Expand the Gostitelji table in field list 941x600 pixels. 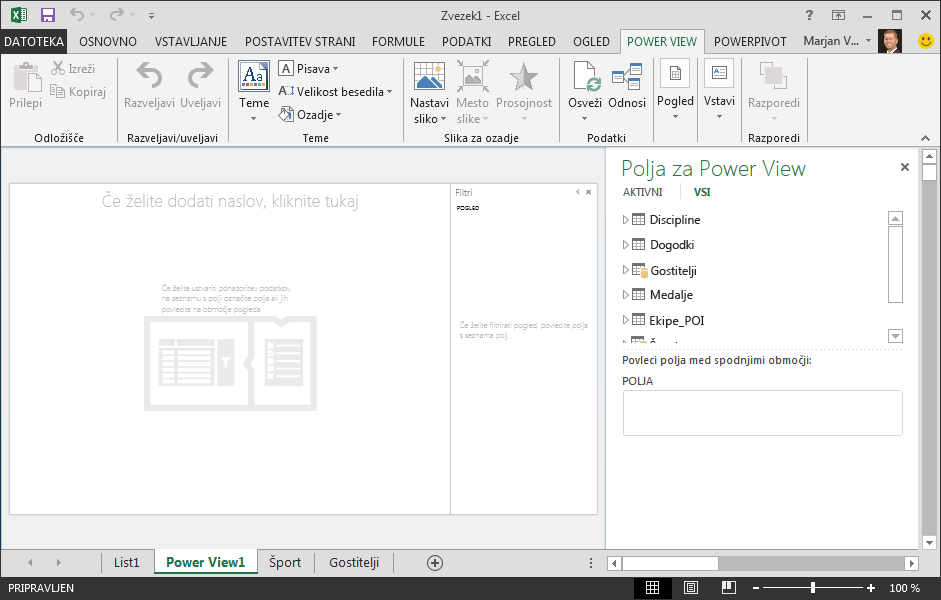coord(625,270)
